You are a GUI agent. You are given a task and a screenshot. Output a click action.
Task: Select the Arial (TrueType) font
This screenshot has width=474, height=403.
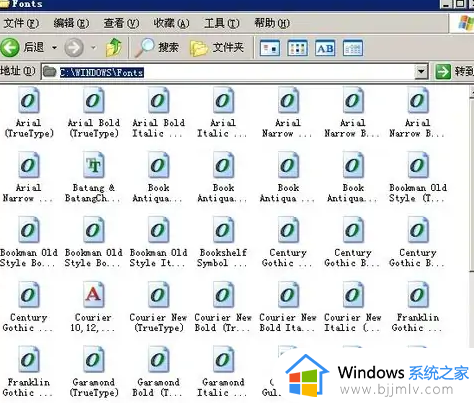click(29, 112)
